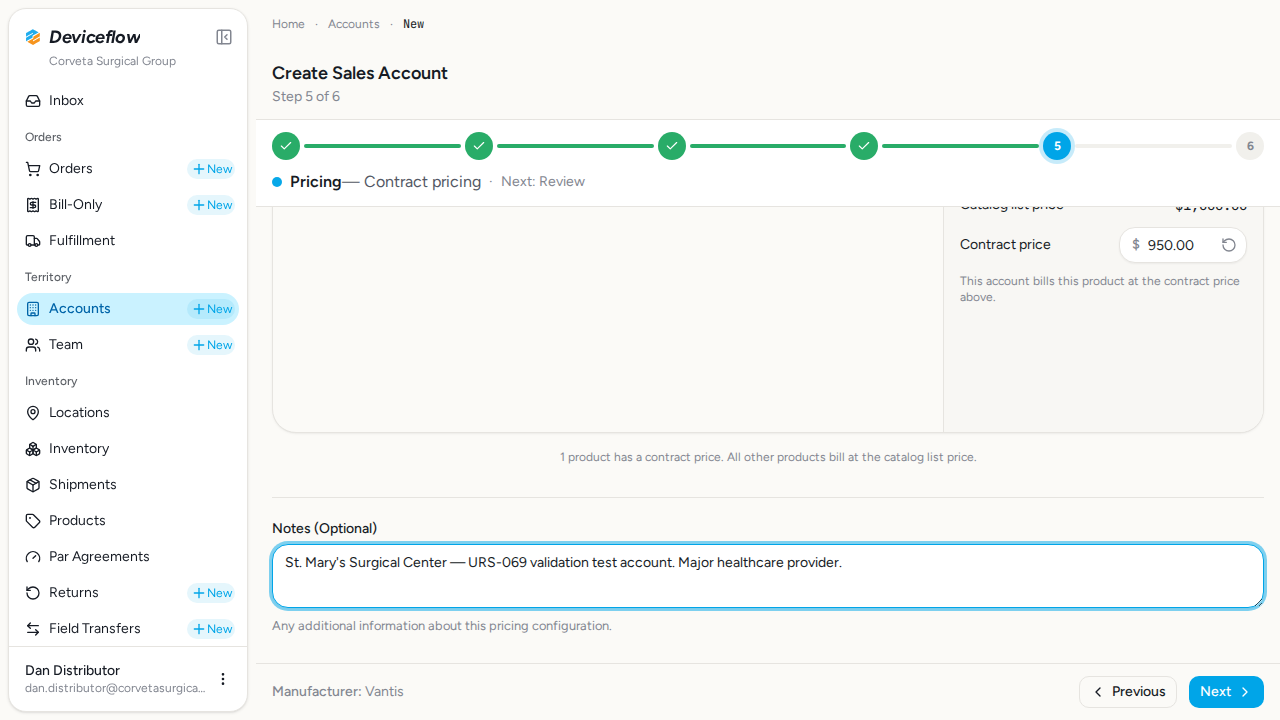This screenshot has height=720, width=1280.
Task: Collapse the sidebar panel icon
Action: (224, 37)
